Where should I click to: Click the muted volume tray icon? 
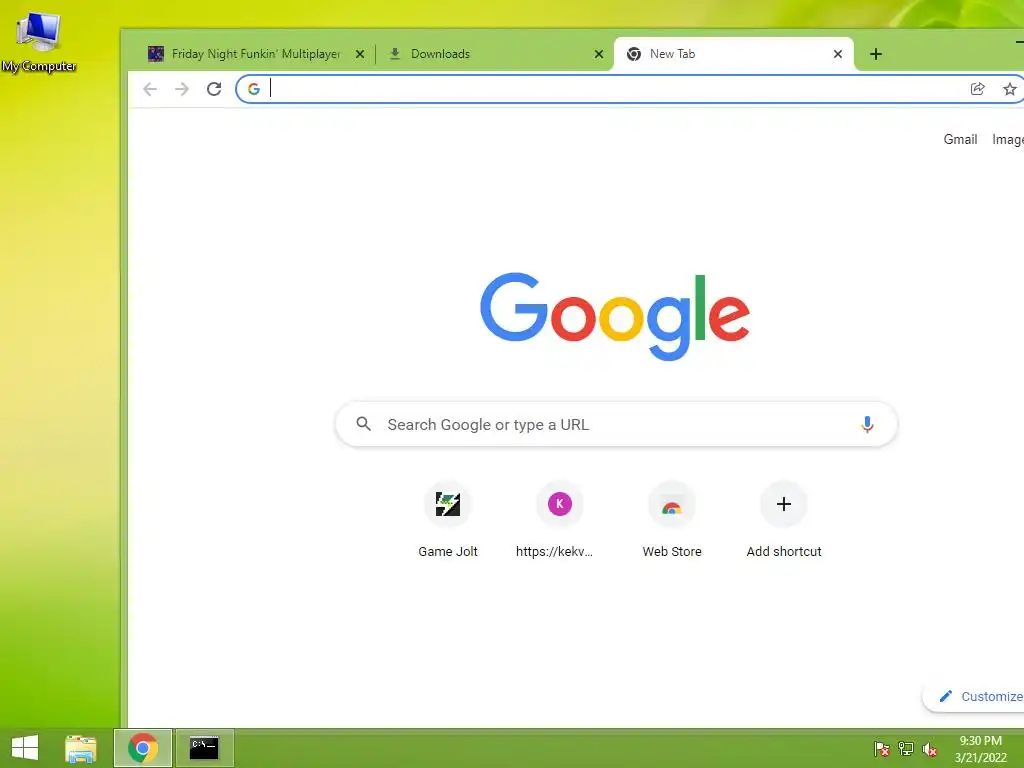tap(930, 748)
